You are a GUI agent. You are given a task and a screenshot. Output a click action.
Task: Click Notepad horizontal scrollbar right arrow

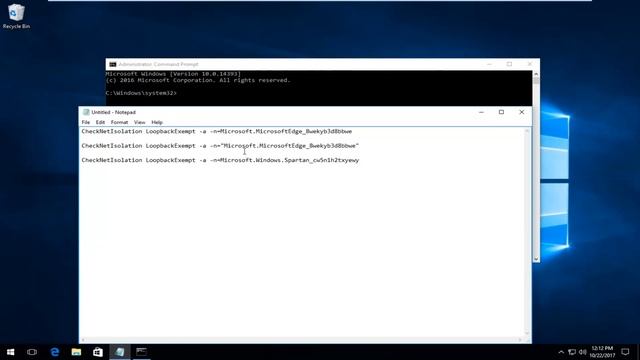520,340
